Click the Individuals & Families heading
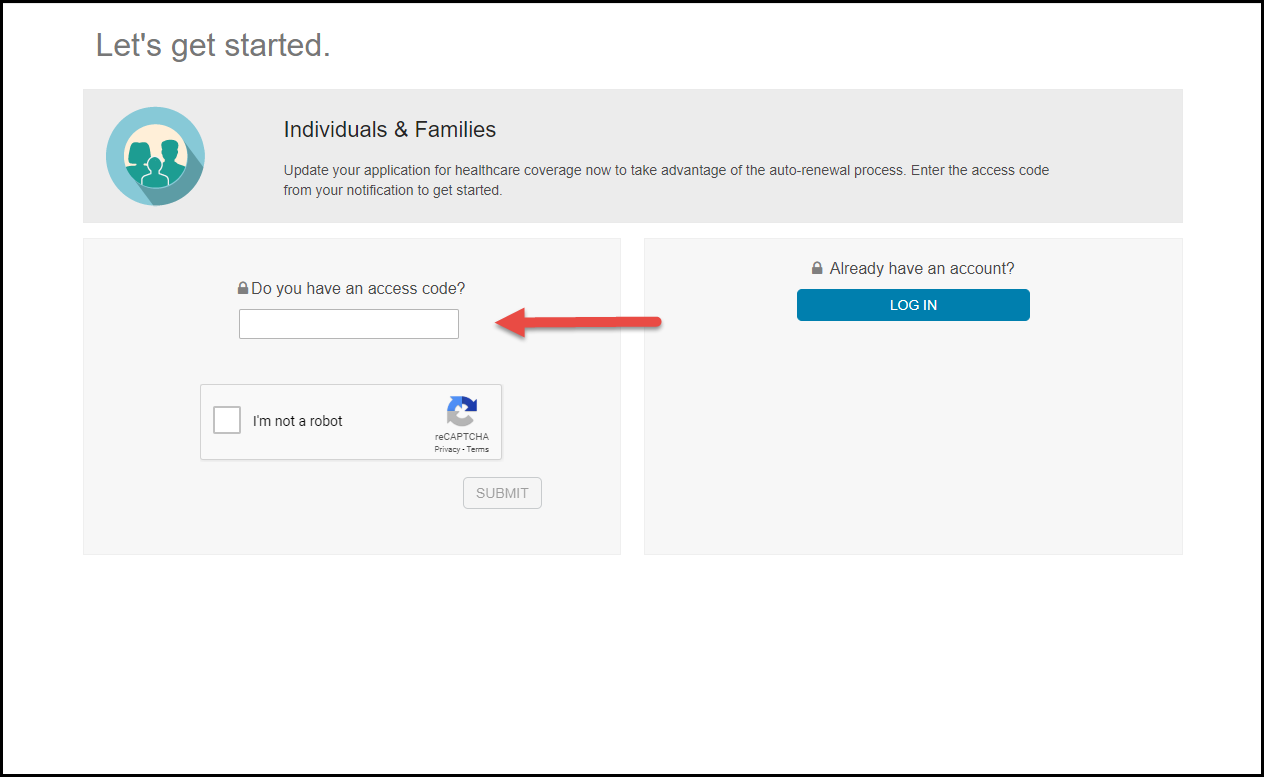Viewport: 1264px width, 777px height. 390,130
